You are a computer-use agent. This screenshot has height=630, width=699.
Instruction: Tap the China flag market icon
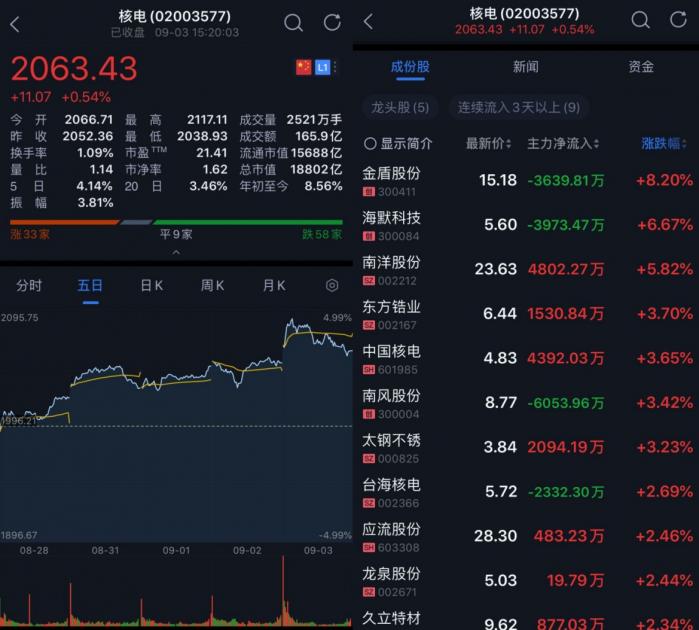(303, 67)
